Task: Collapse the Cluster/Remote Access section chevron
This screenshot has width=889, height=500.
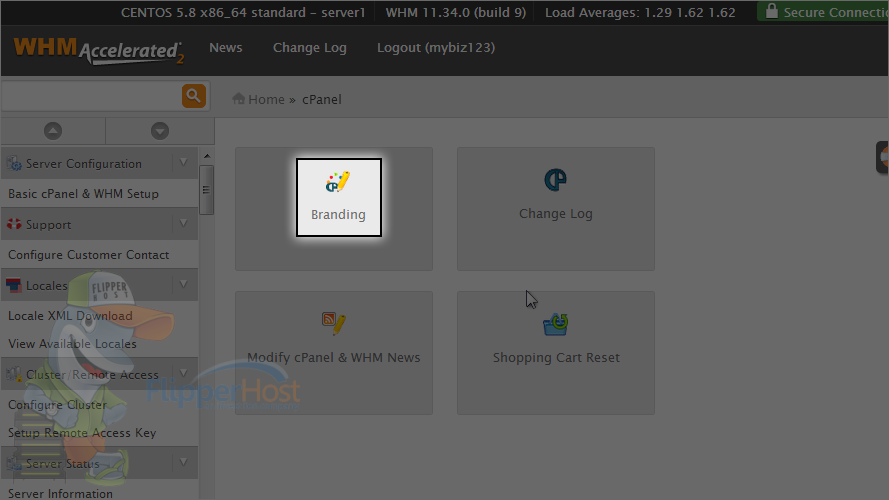Action: 184,373
